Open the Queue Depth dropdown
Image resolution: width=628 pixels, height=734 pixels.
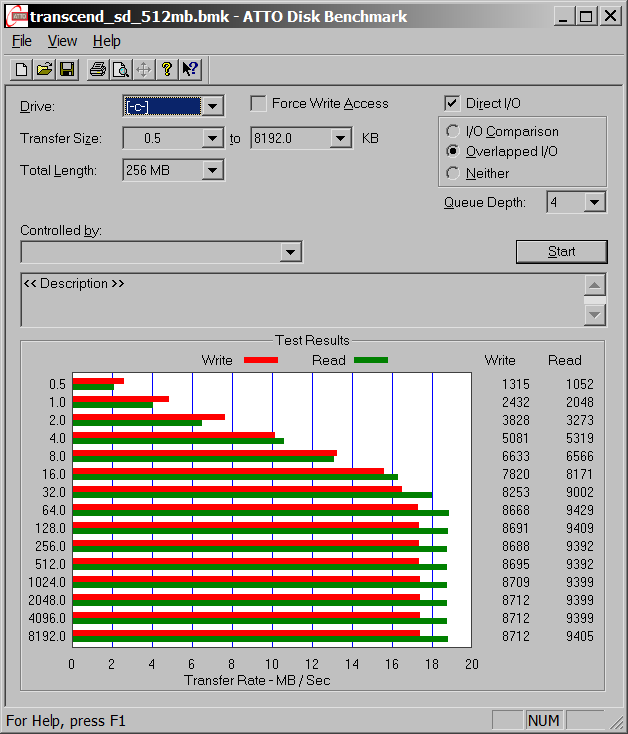(x=595, y=202)
